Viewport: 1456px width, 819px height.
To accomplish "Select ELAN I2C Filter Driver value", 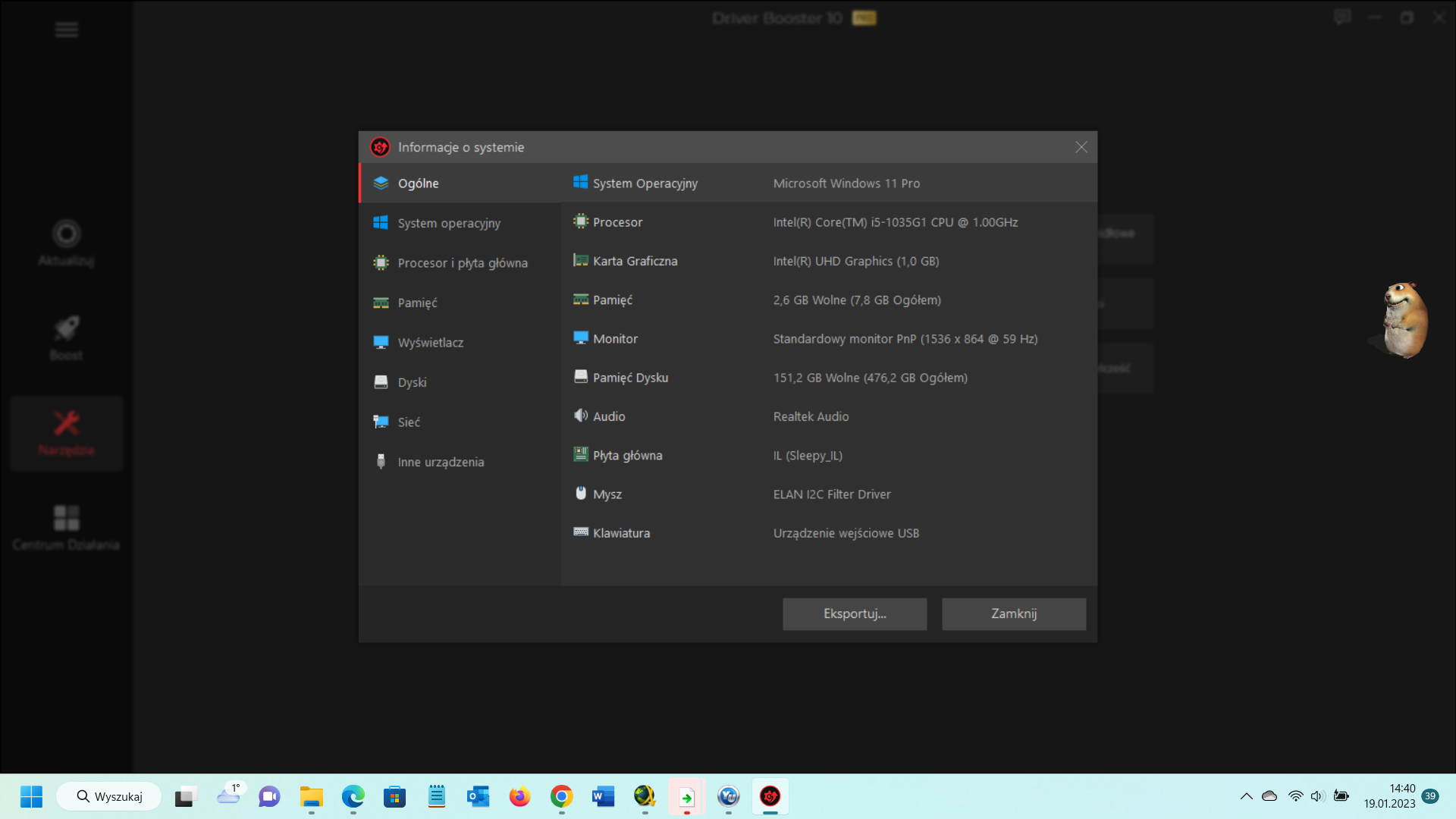I will pyautogui.click(x=832, y=494).
